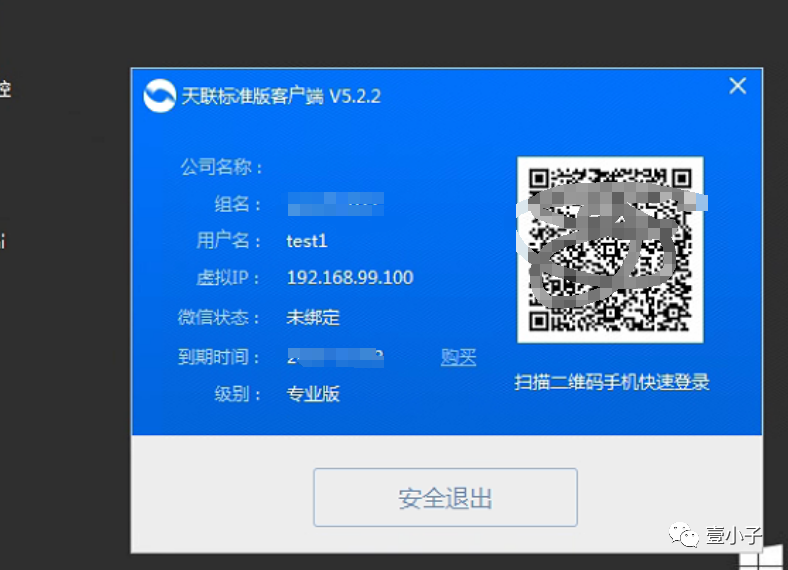The height and width of the screenshot is (570, 788).
Task: Click the 公司名称 label
Action: point(222,167)
